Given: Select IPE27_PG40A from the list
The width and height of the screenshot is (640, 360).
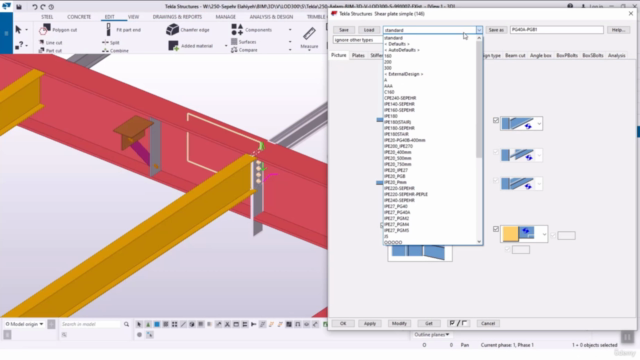Looking at the screenshot, I should [x=397, y=212].
